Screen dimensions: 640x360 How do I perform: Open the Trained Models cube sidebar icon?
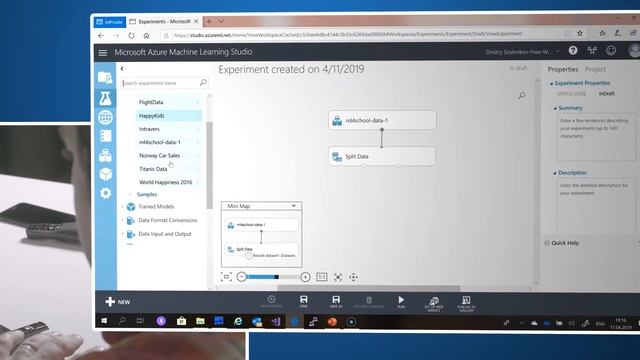[x=106, y=174]
